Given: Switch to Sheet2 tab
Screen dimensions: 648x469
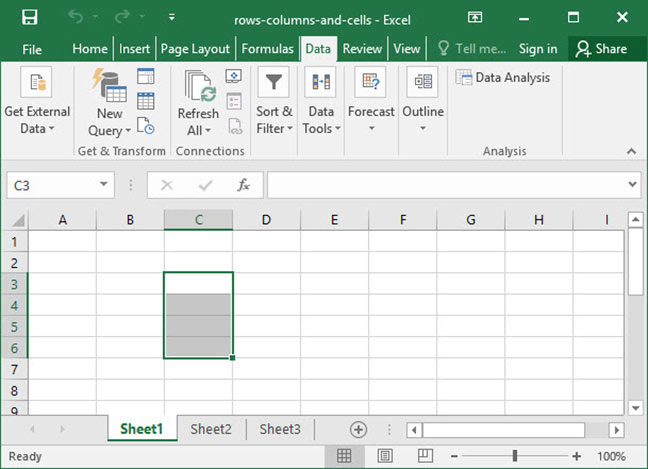Looking at the screenshot, I should coord(211,429).
